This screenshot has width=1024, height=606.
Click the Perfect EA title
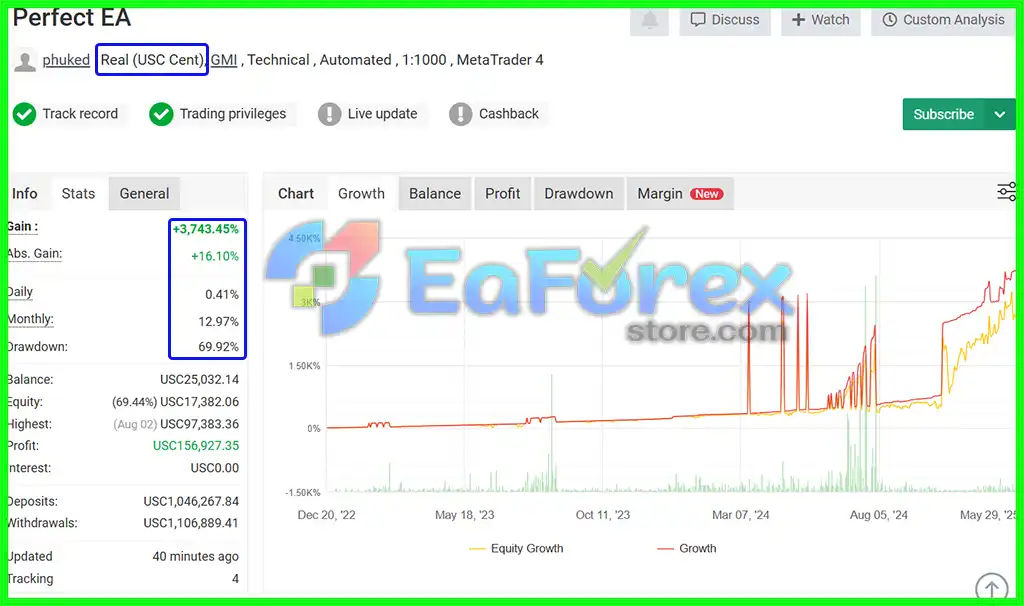[72, 18]
